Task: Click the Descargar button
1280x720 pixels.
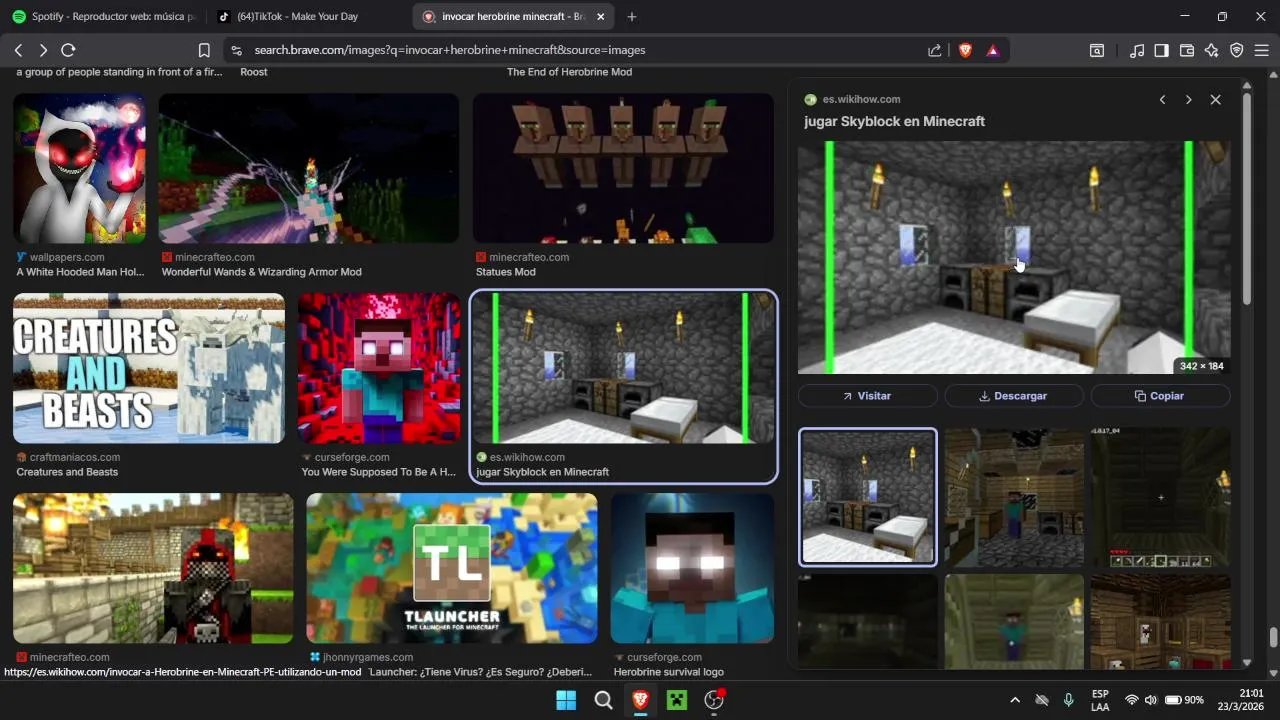Action: coord(1014,396)
